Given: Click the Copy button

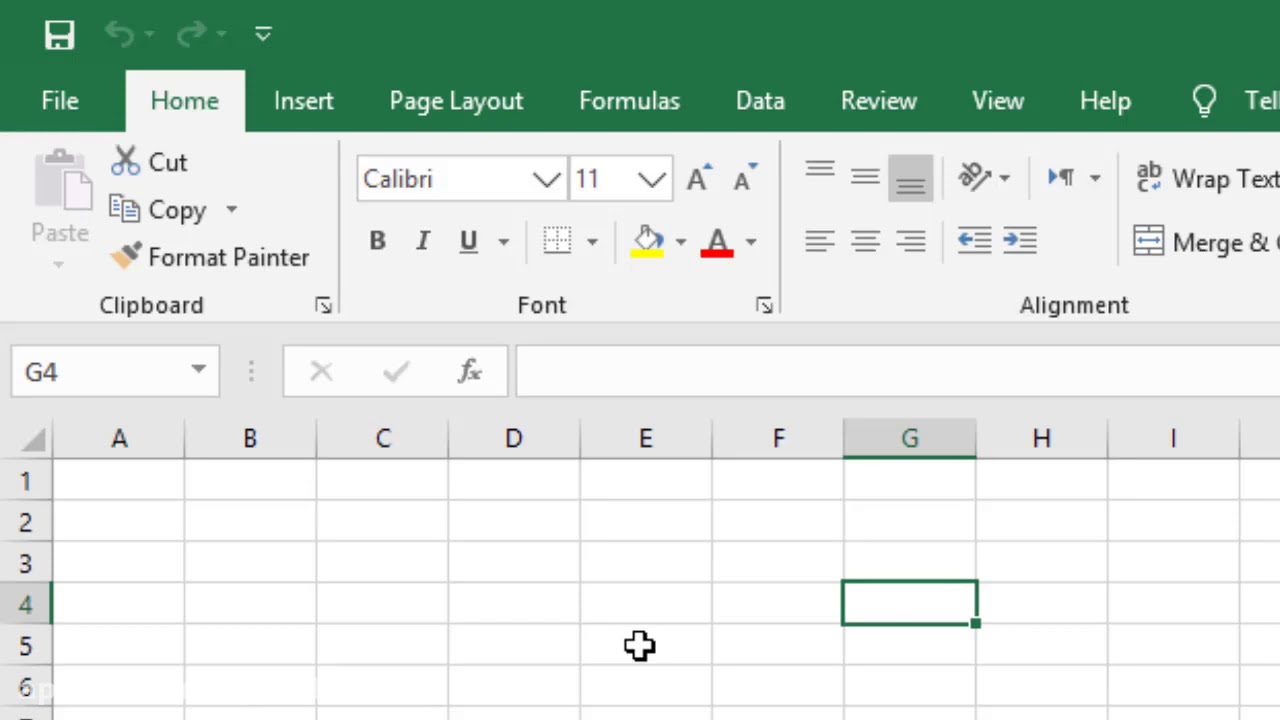Looking at the screenshot, I should point(157,210).
